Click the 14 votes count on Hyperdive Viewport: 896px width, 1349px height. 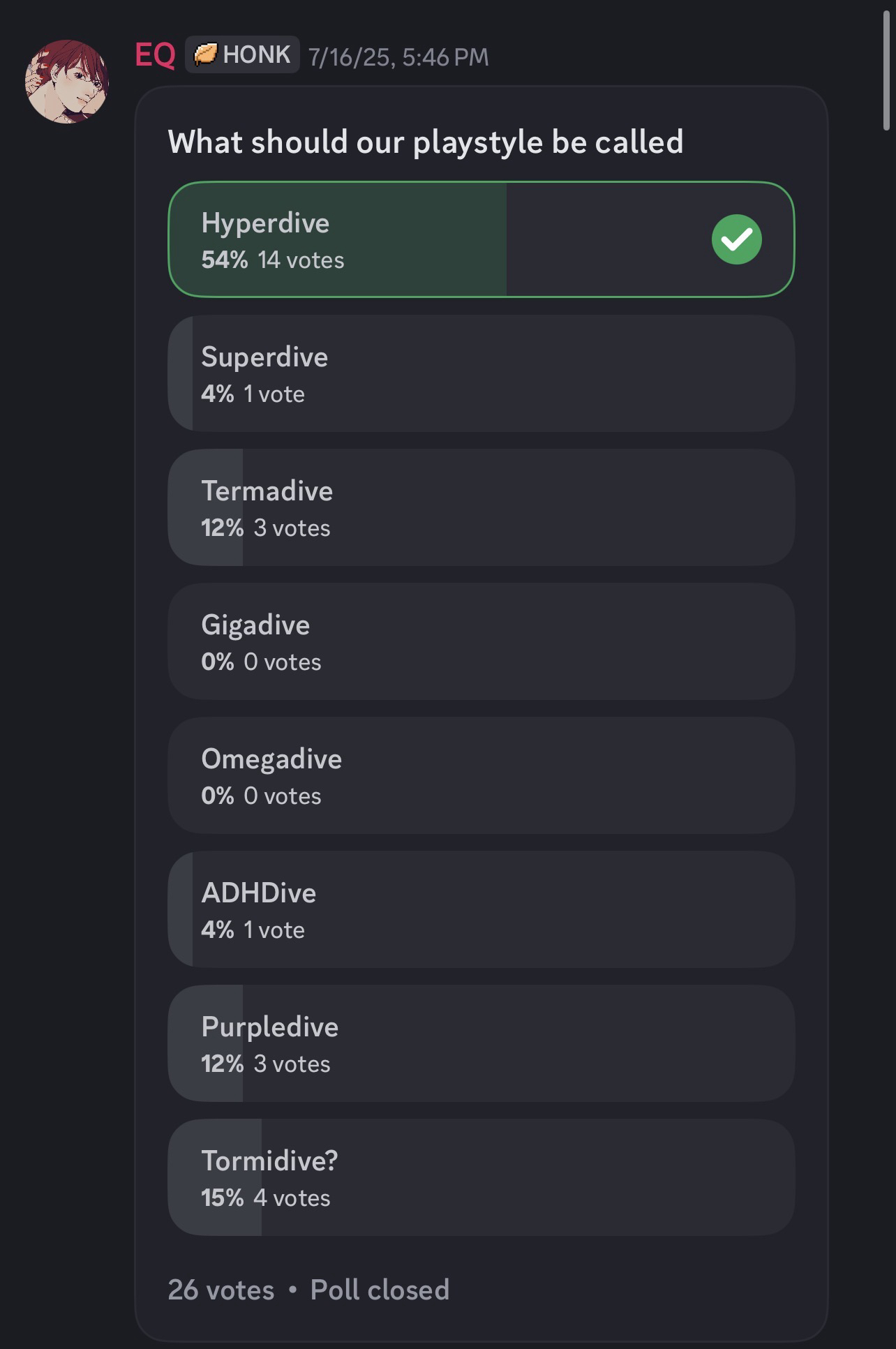(301, 260)
